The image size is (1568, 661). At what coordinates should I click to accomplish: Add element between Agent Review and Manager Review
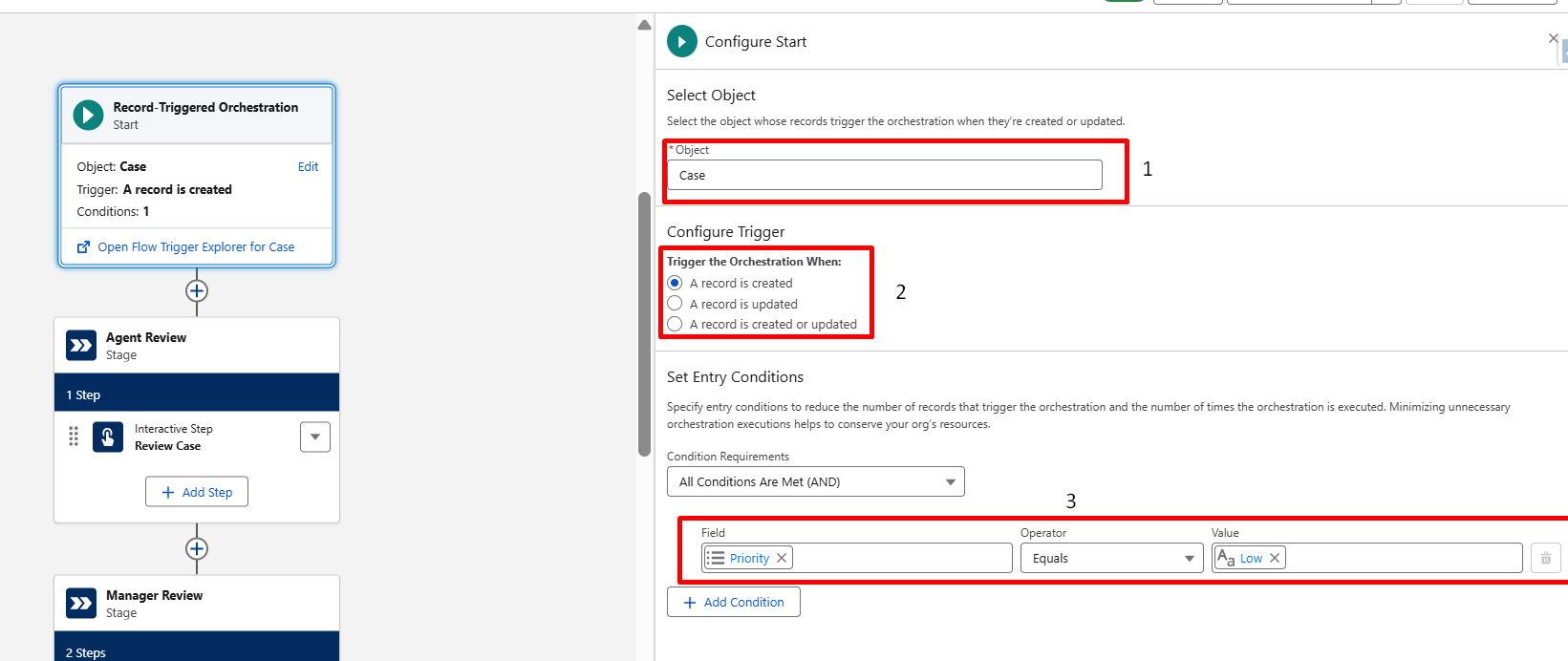pyautogui.click(x=197, y=549)
